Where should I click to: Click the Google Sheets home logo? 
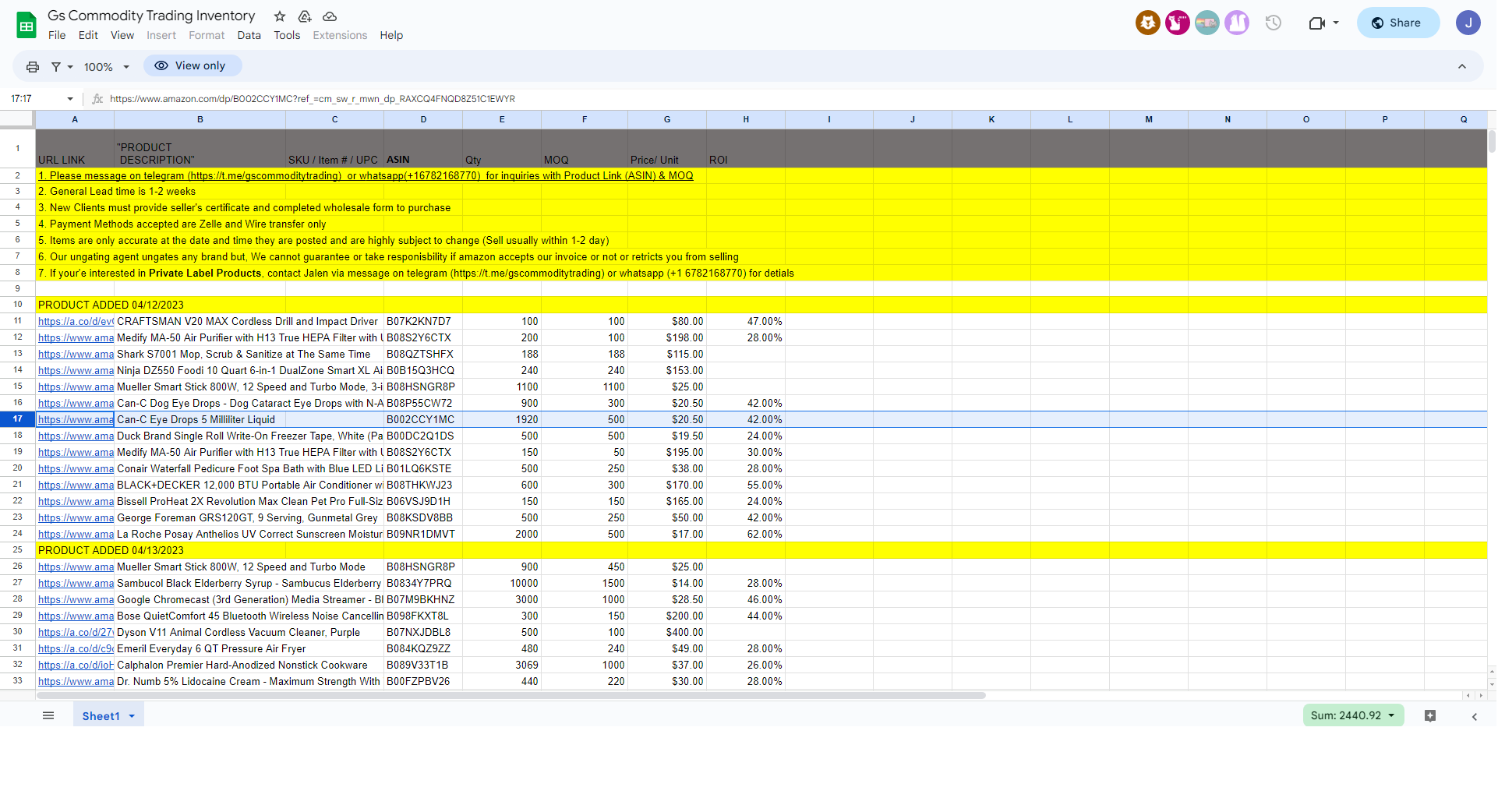(x=26, y=25)
